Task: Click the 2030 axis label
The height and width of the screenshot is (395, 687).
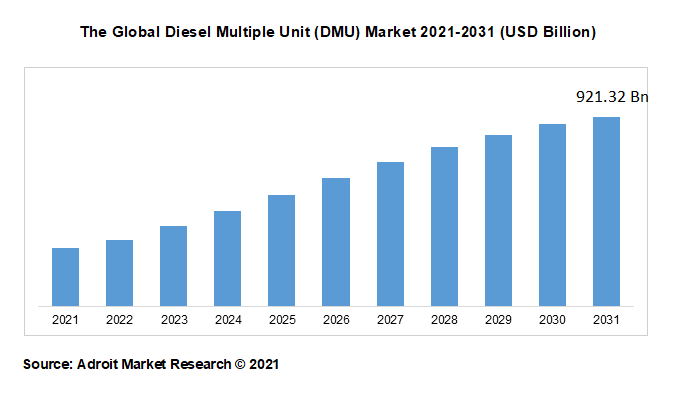Action: (552, 320)
